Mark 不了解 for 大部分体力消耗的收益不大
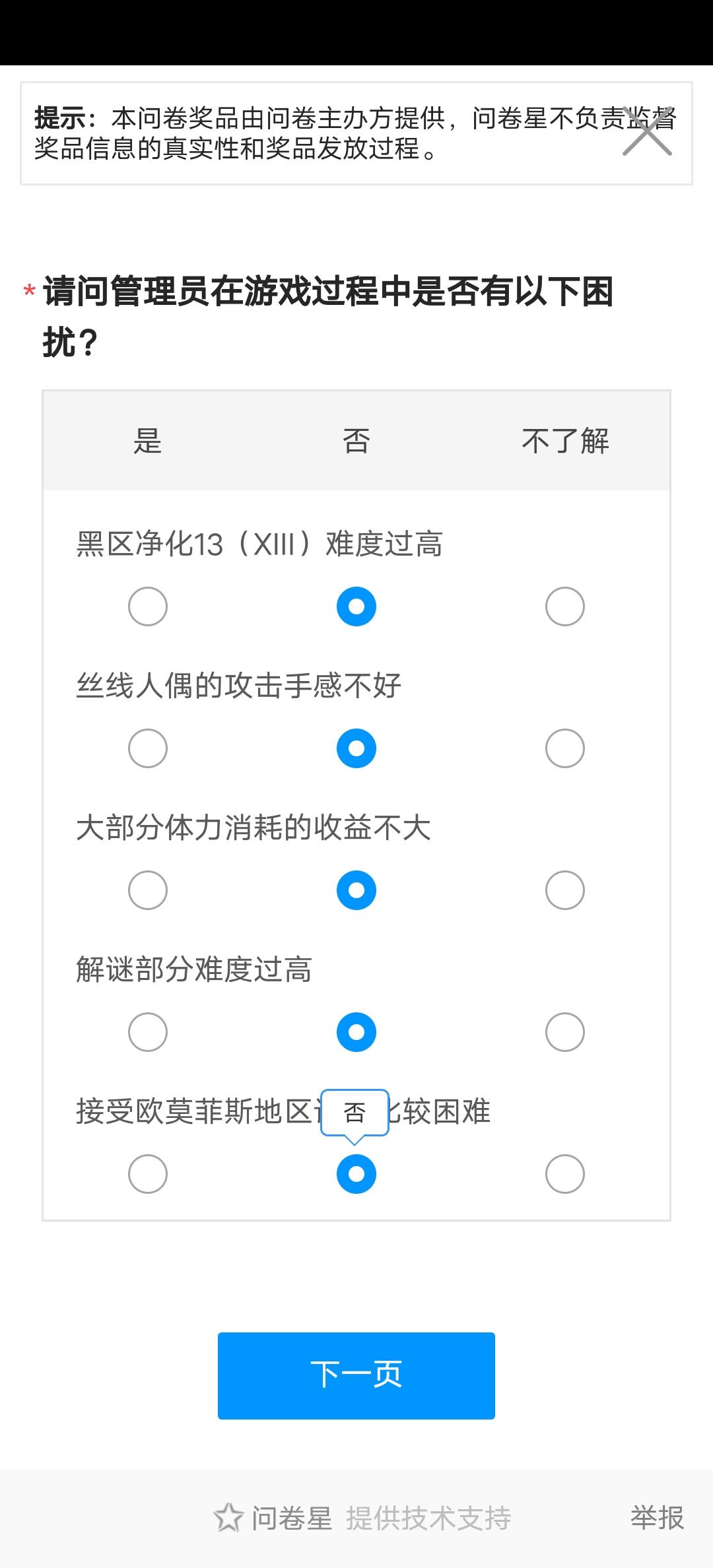This screenshot has height=1568, width=713. tap(564, 890)
